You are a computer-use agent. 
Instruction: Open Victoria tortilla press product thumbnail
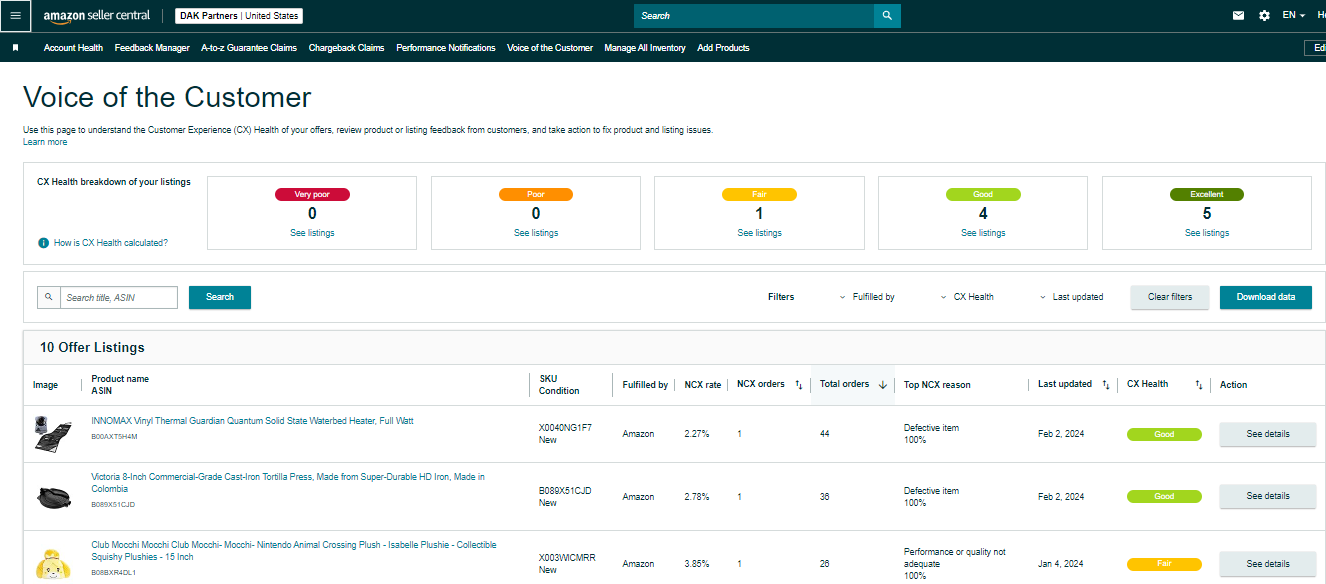53,496
